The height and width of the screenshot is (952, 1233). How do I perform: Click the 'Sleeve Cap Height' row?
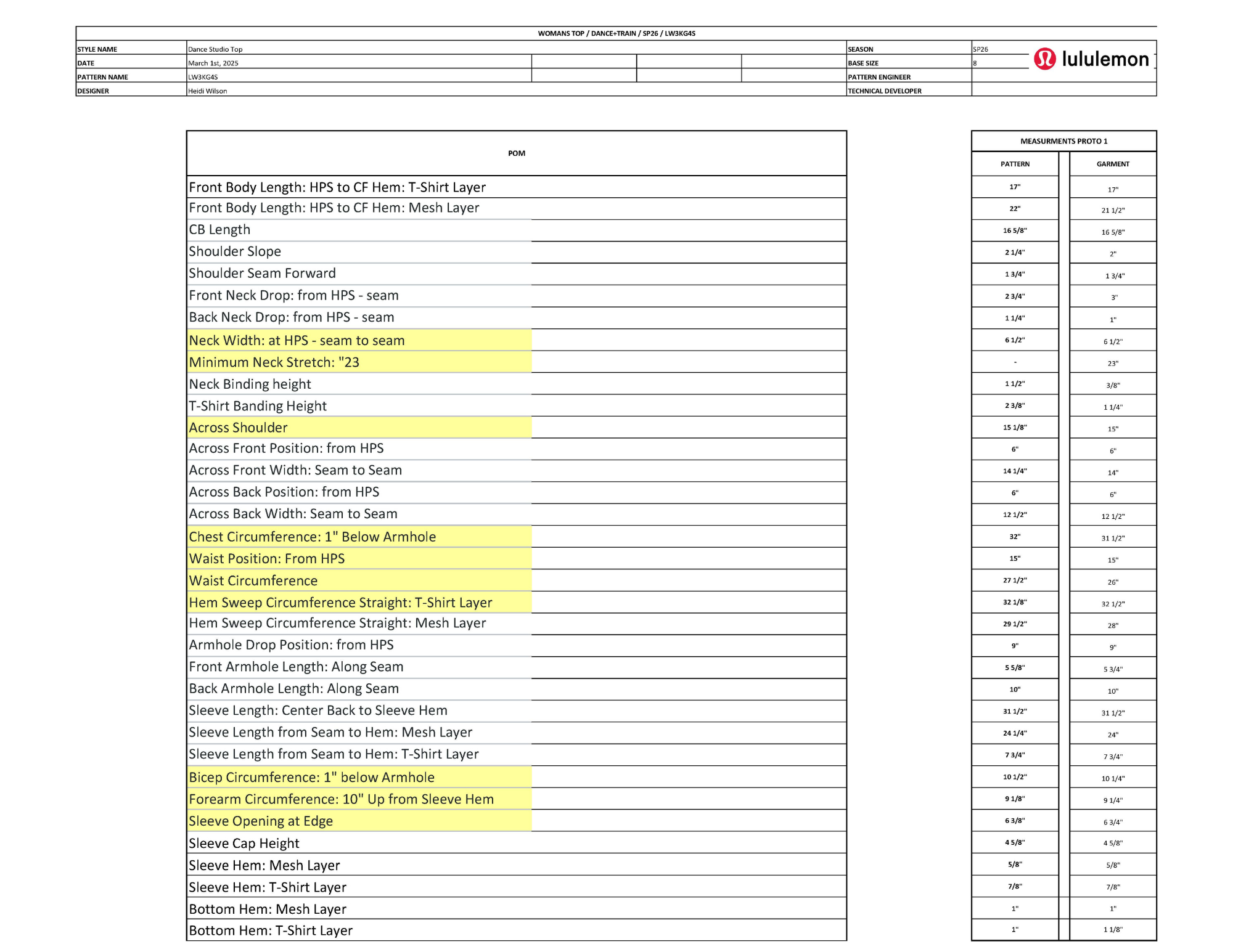[x=244, y=843]
